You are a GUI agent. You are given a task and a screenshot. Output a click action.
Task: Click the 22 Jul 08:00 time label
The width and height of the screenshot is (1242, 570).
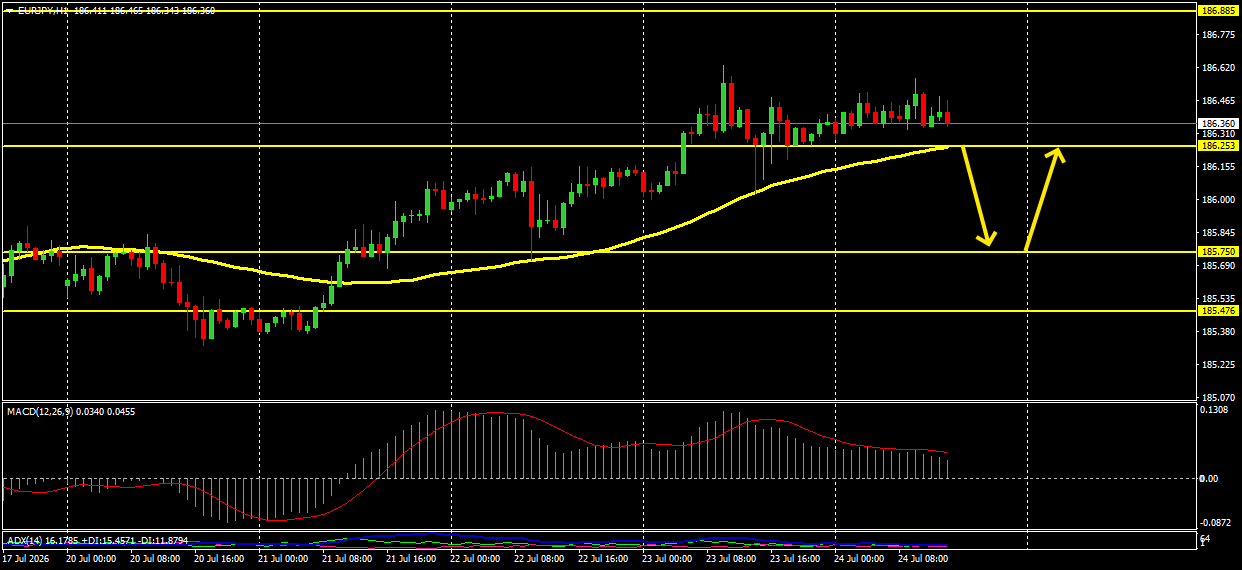click(538, 559)
